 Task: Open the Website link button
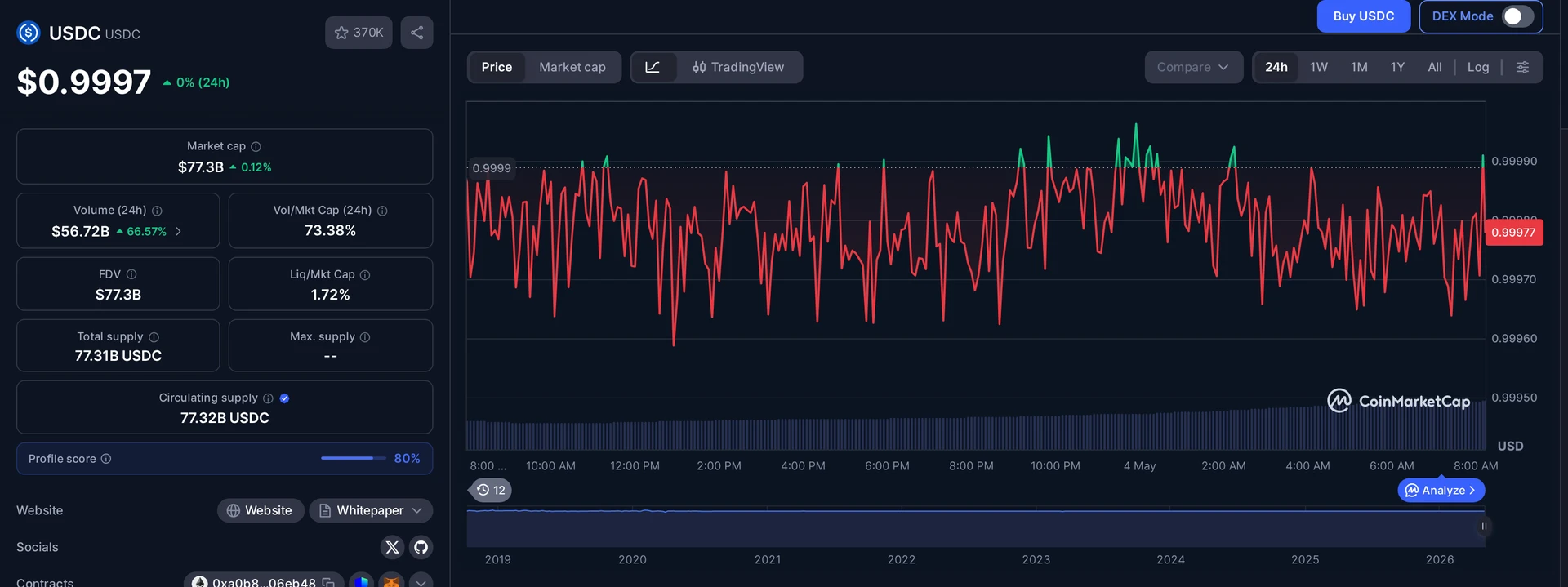click(261, 510)
